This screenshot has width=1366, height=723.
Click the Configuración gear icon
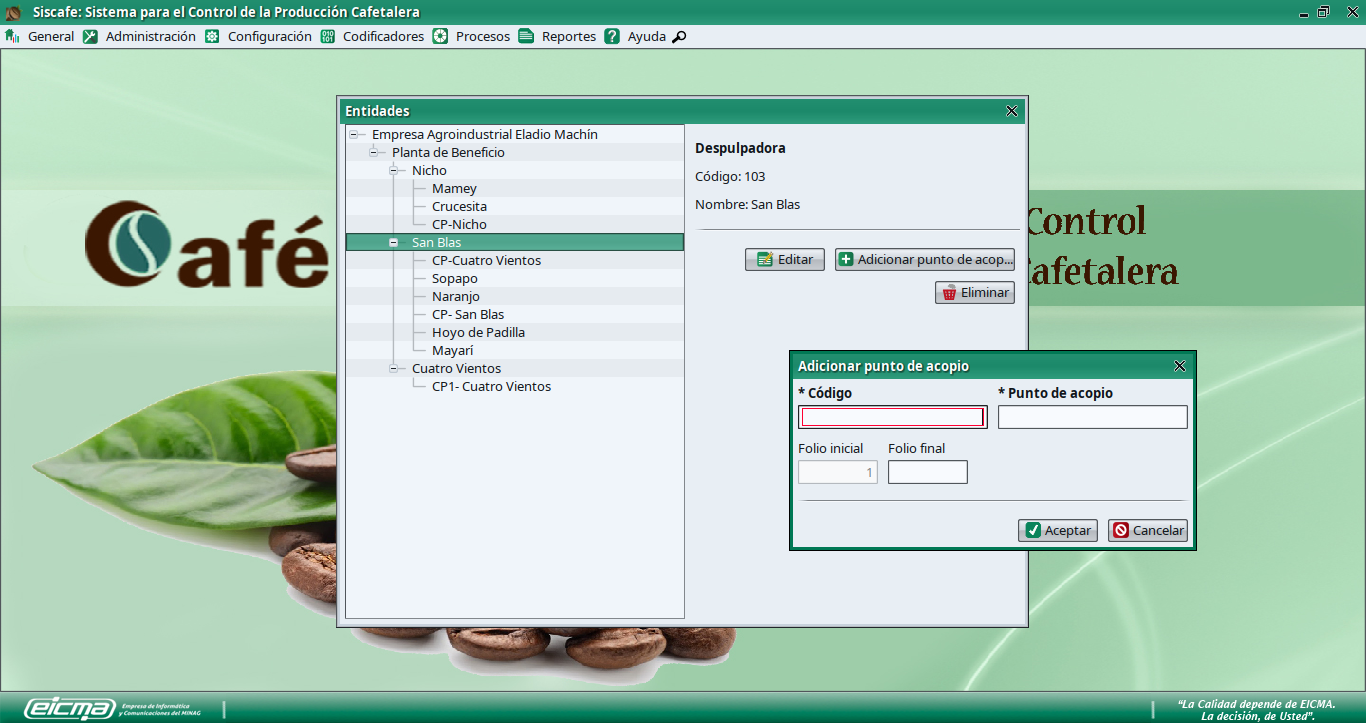pyautogui.click(x=212, y=36)
